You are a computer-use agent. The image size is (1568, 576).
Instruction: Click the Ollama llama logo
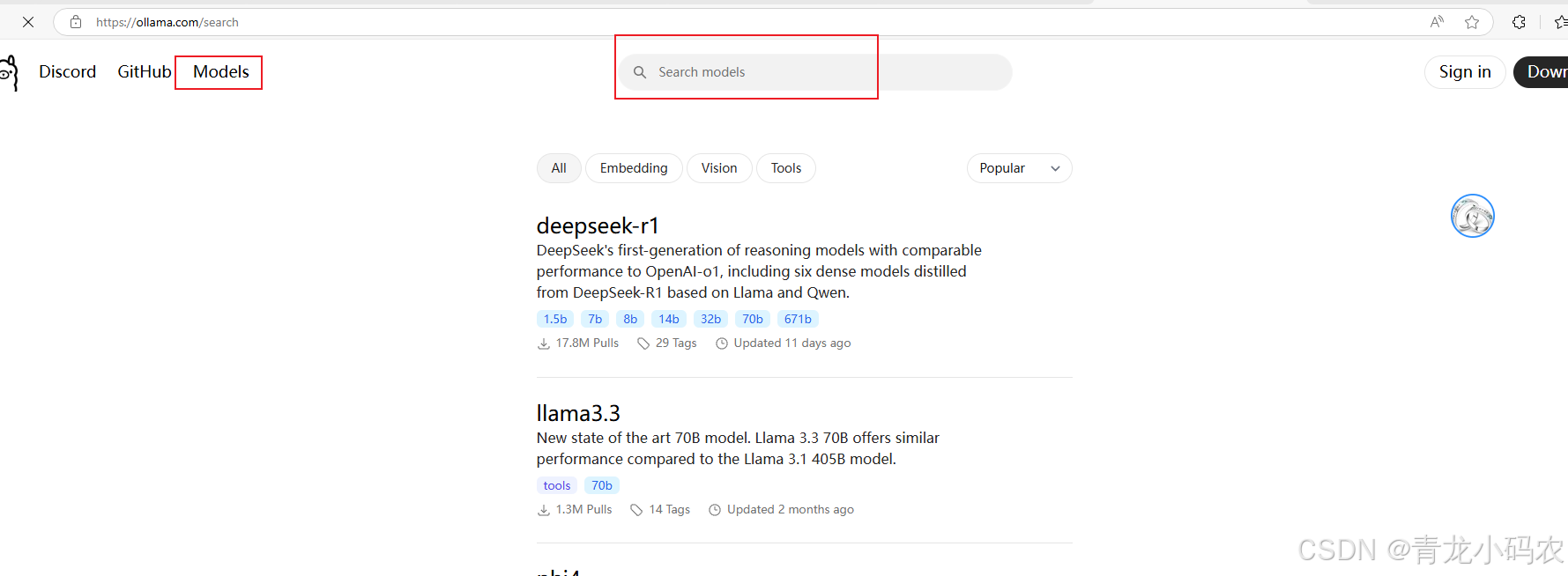(9, 72)
